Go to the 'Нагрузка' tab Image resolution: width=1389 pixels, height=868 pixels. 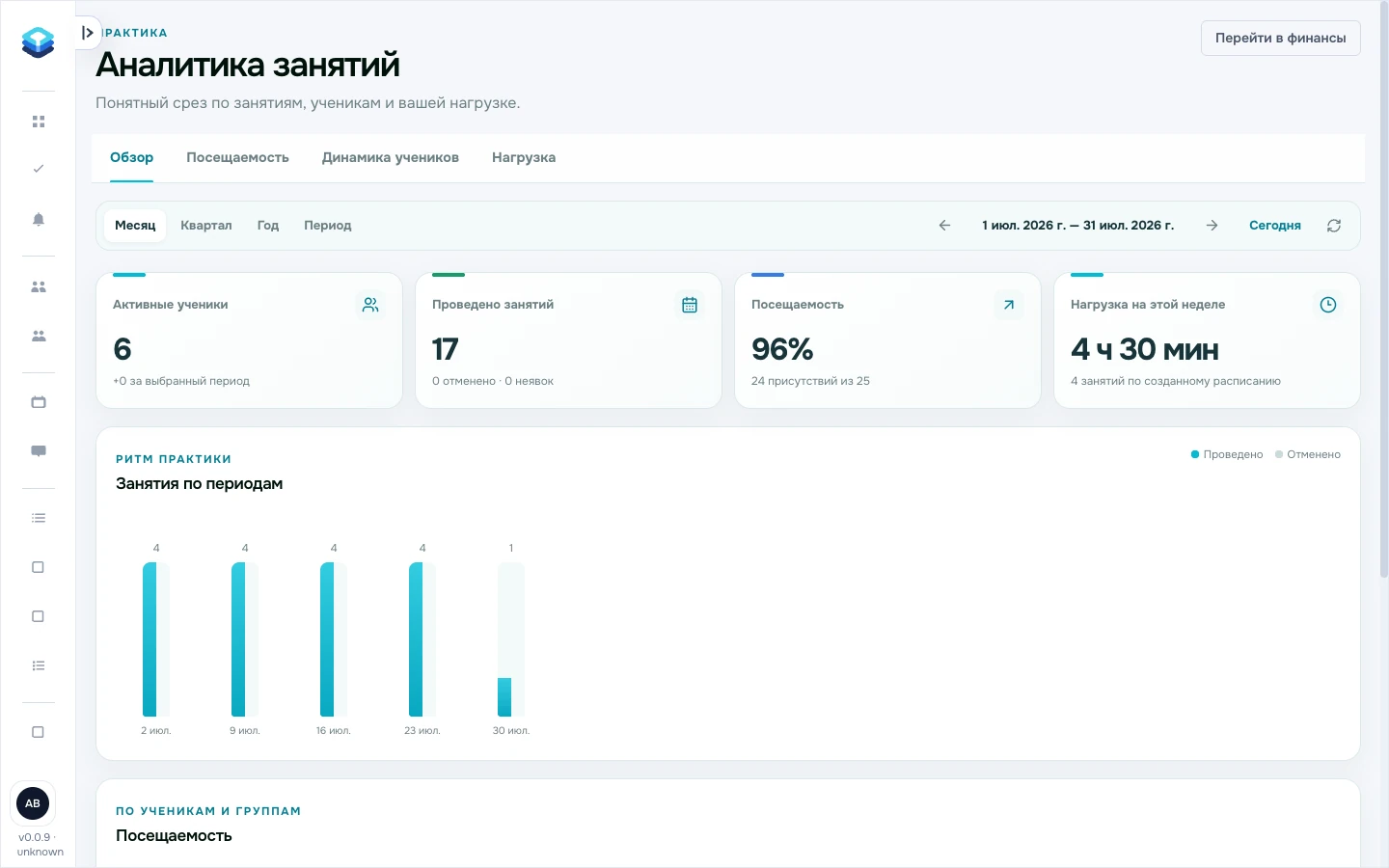(524, 157)
